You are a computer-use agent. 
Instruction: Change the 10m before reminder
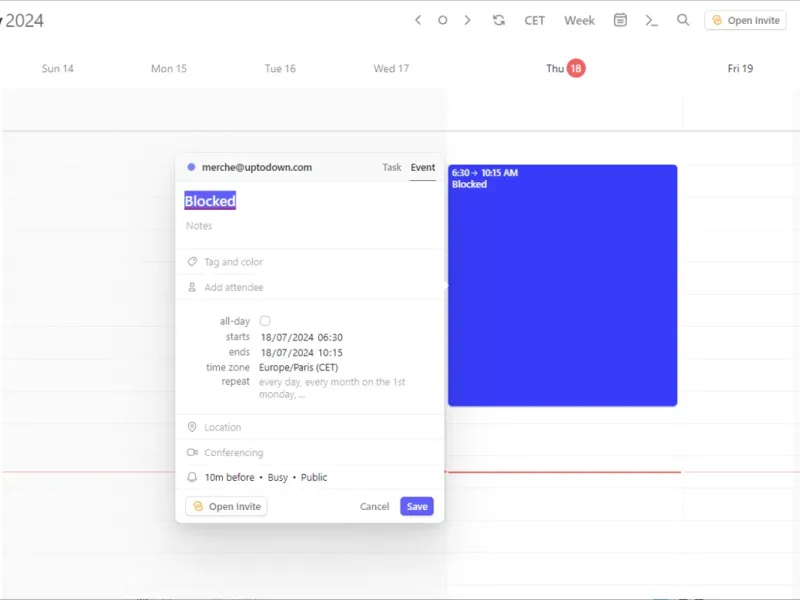229,478
